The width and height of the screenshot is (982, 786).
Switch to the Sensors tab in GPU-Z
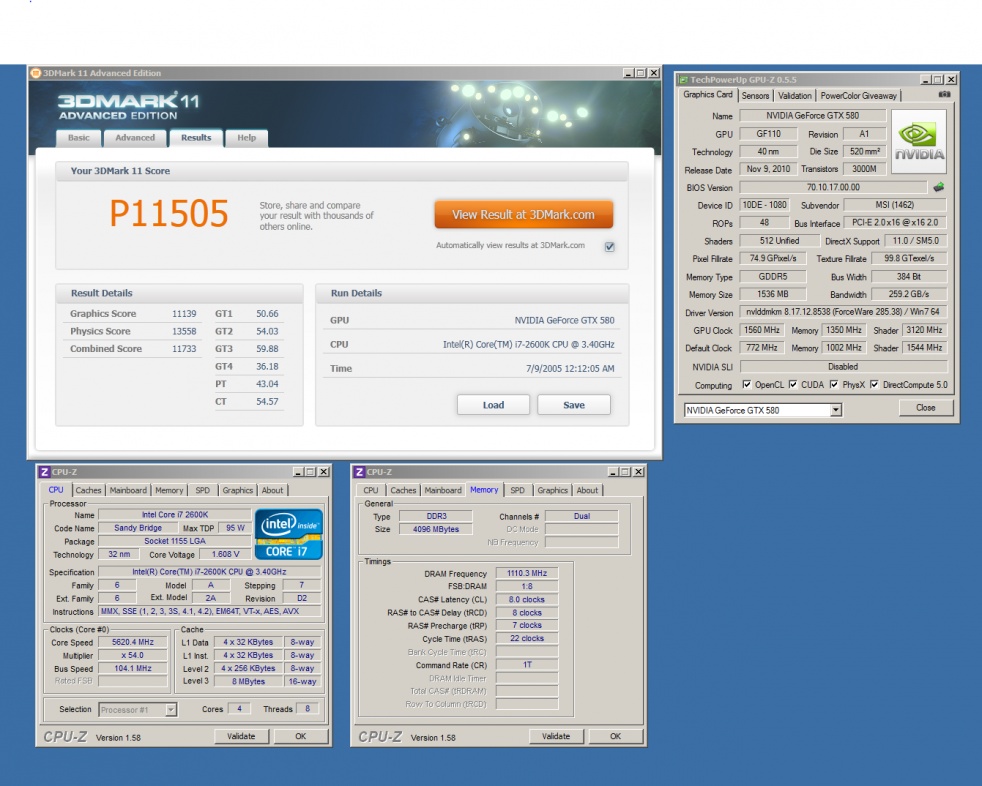pos(755,96)
